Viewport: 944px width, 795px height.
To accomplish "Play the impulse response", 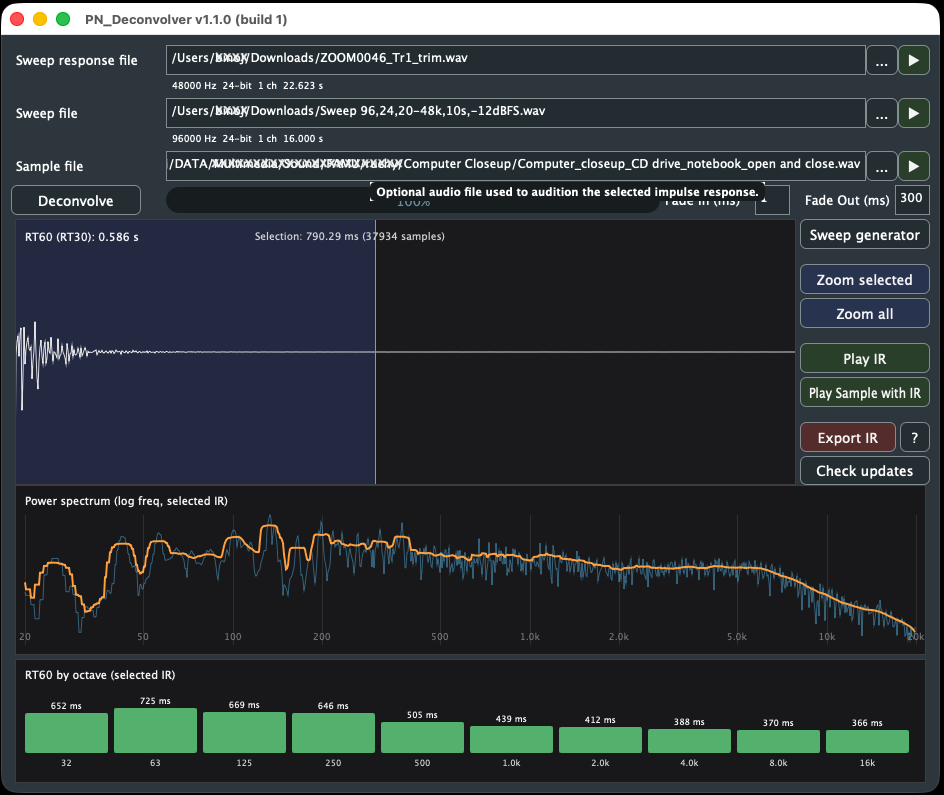I will (865, 359).
